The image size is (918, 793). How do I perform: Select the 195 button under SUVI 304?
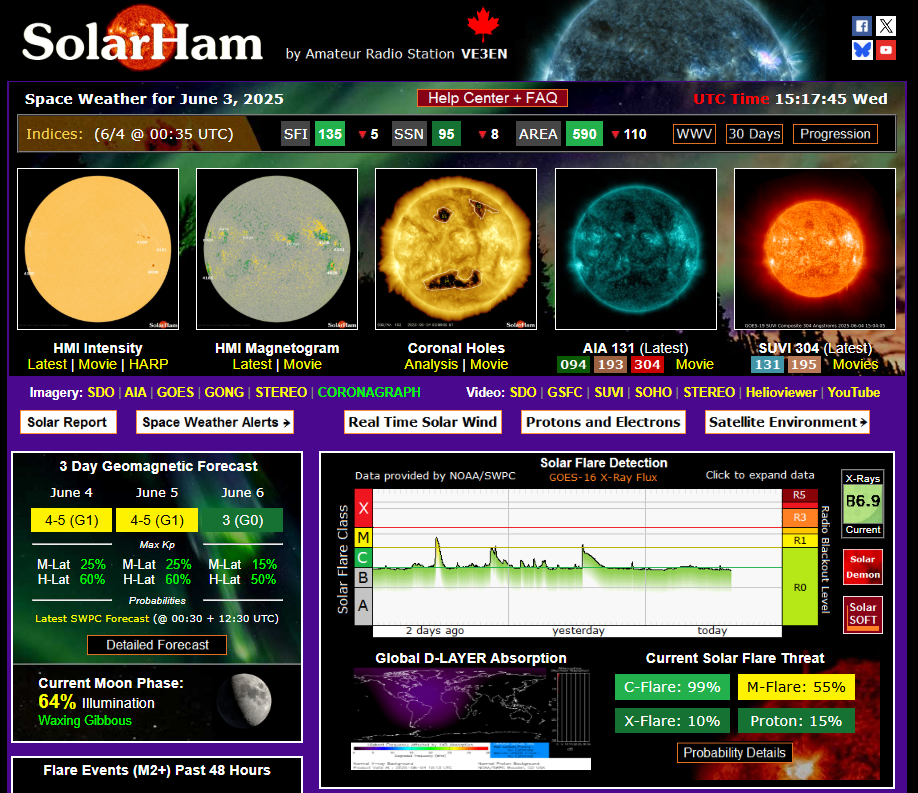pyautogui.click(x=803, y=365)
